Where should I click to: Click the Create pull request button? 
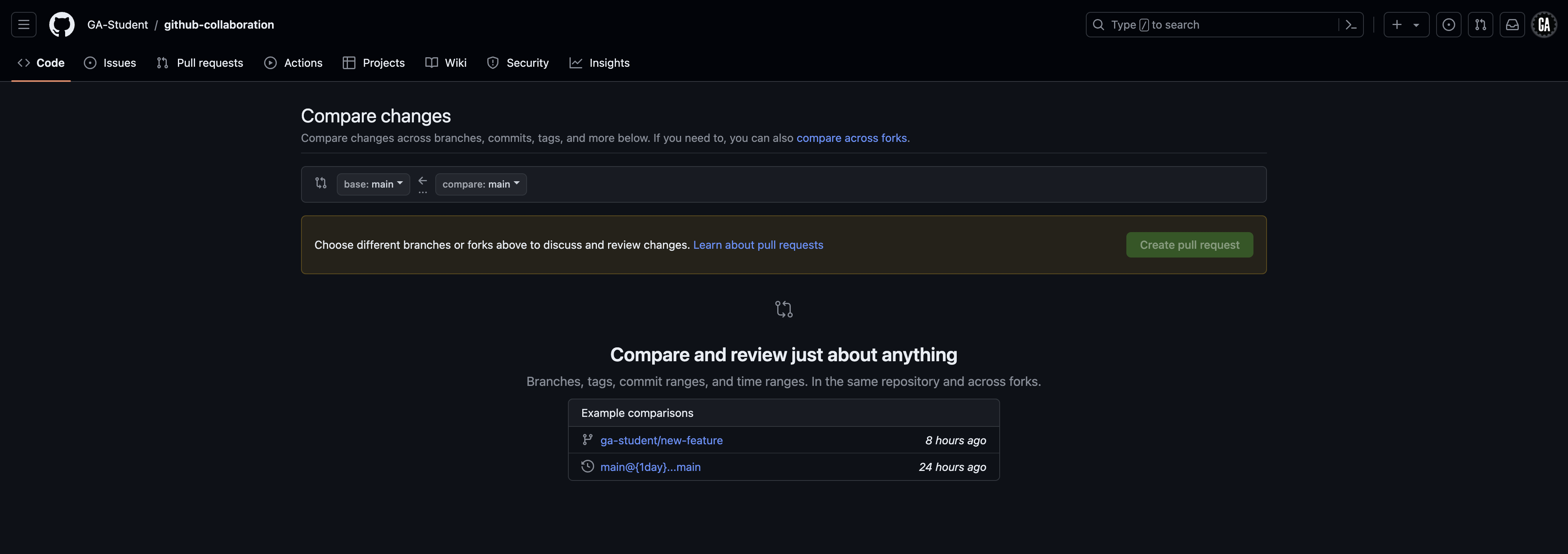coord(1189,245)
